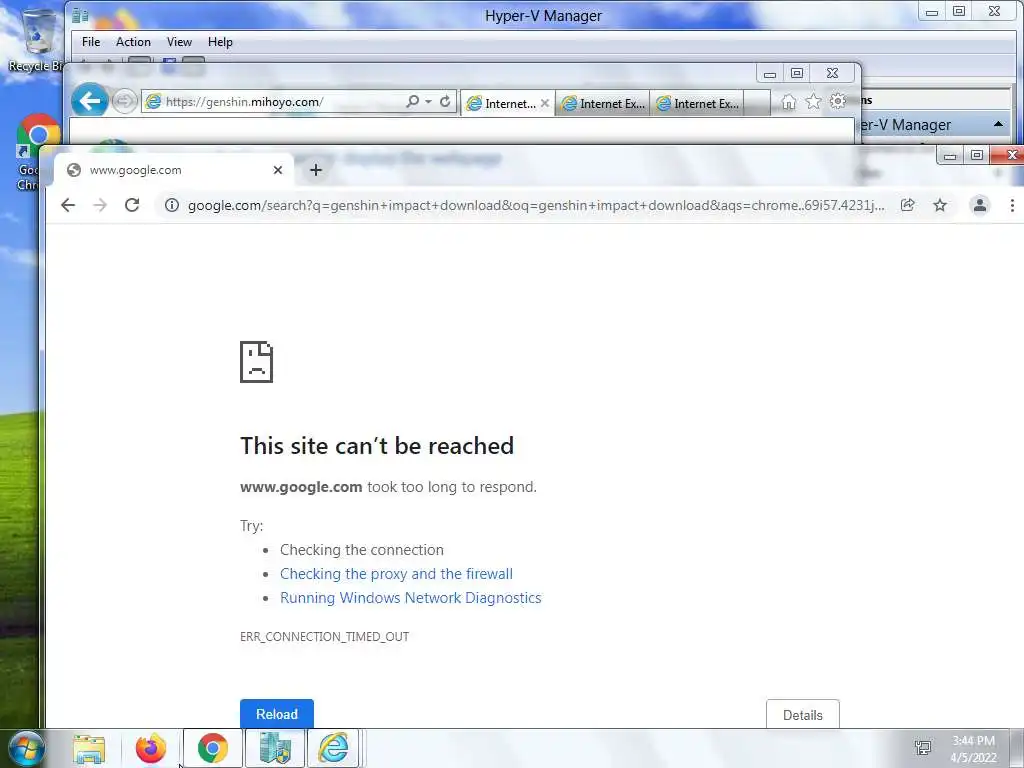Share this page icon in Chrome
Image resolution: width=1024 pixels, height=768 pixels.
point(907,205)
